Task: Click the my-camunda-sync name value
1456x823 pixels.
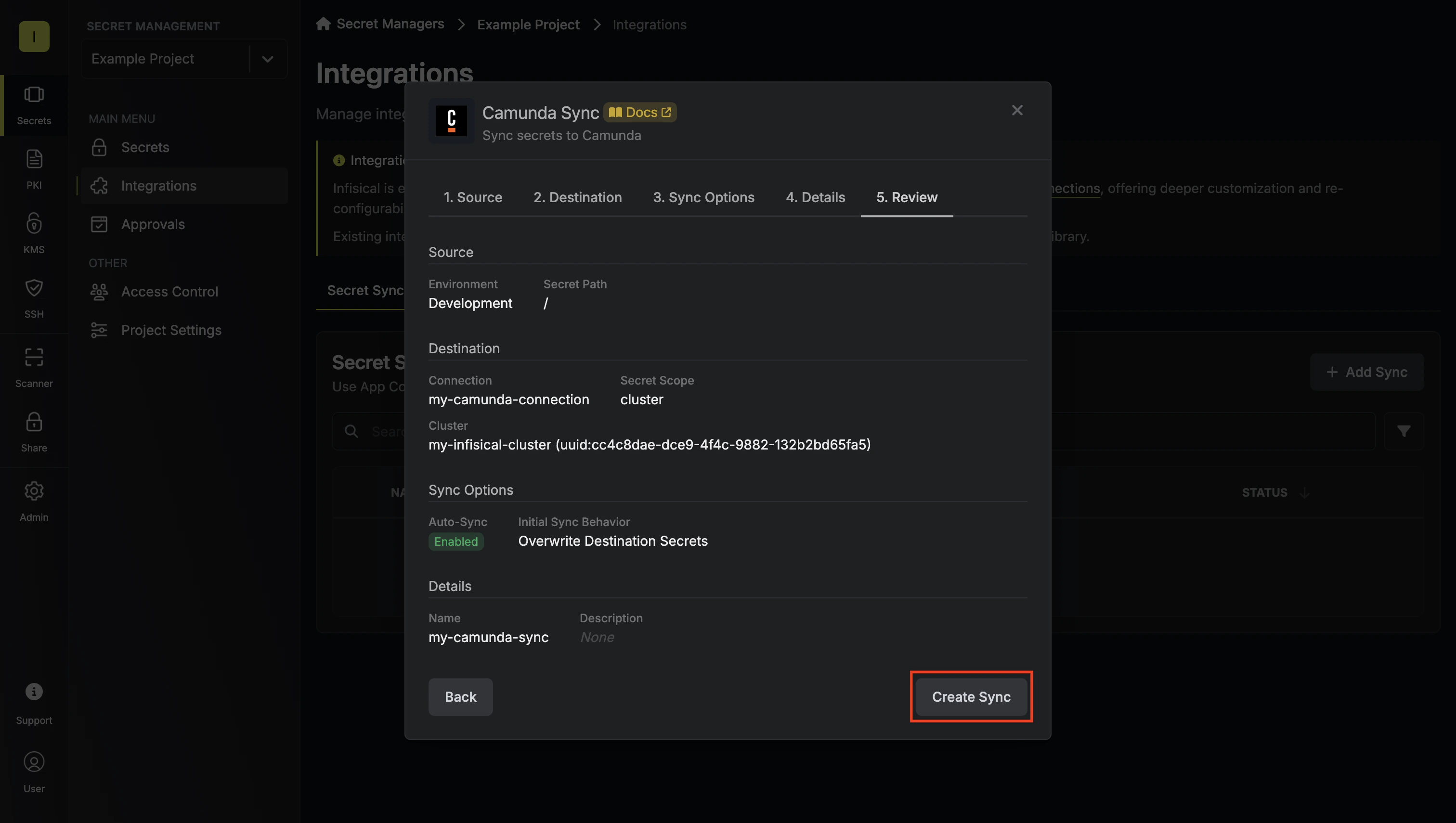Action: click(x=489, y=637)
